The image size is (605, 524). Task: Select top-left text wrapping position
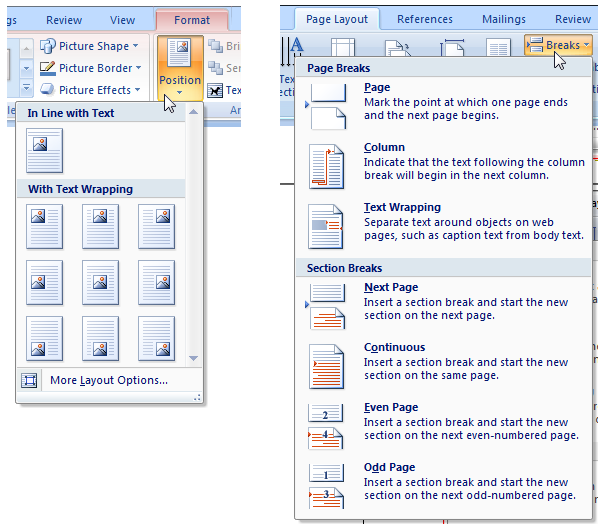pos(44,227)
